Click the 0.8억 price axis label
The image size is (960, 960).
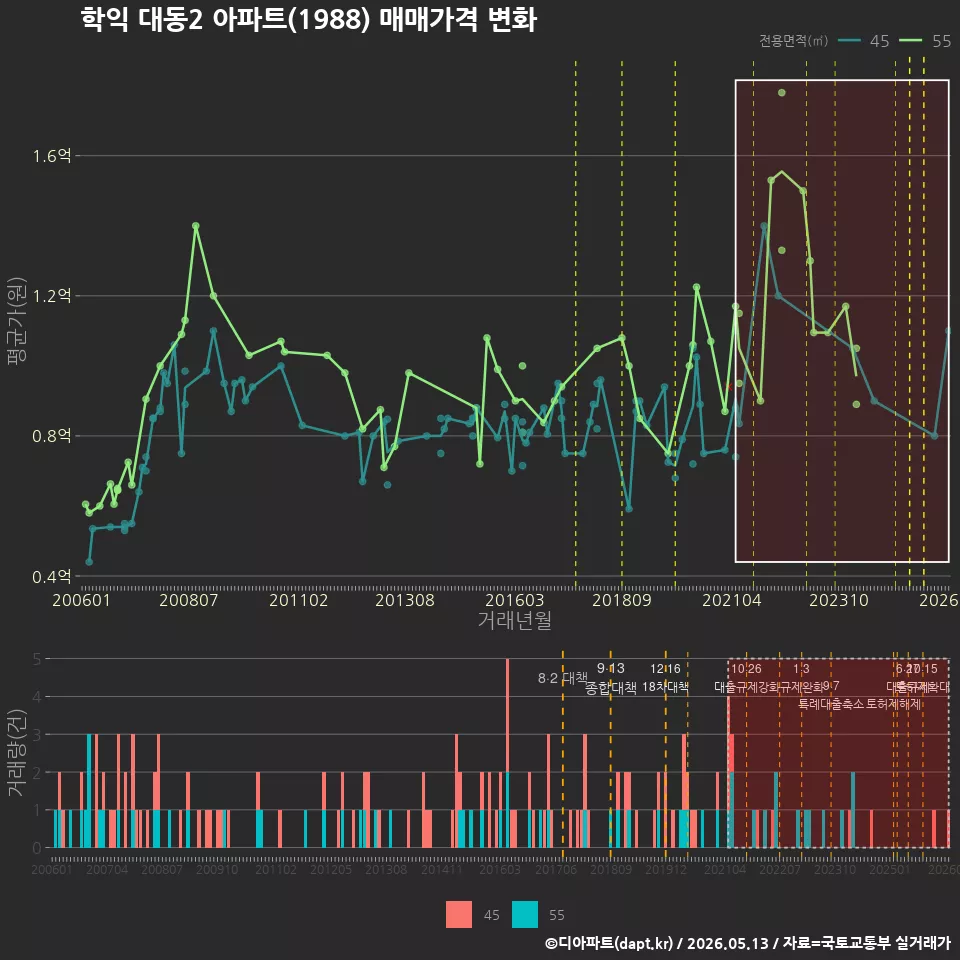point(52,437)
